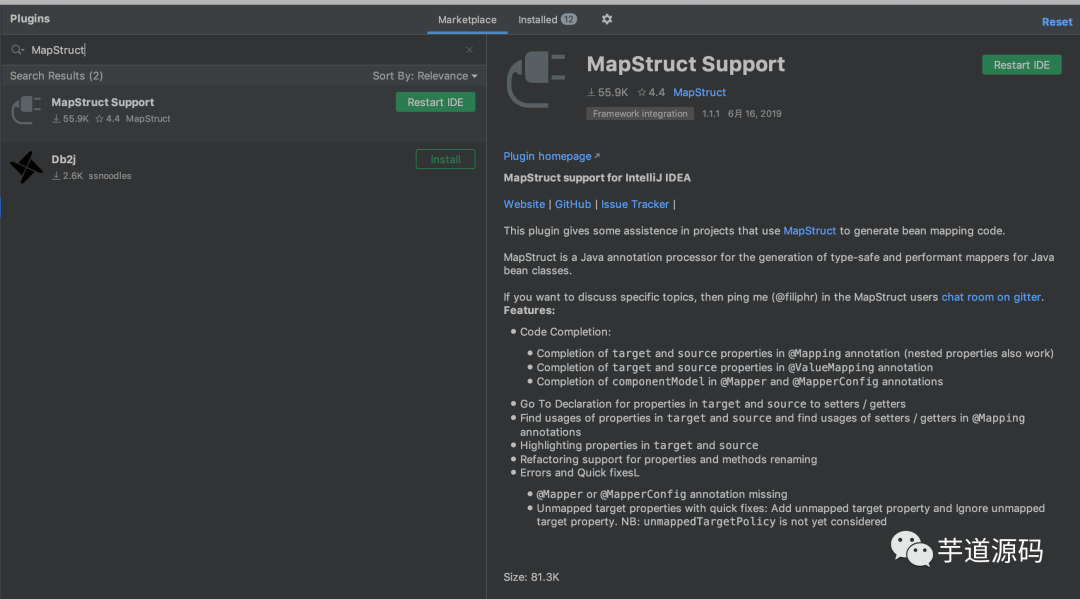Open the Website link

pyautogui.click(x=524, y=204)
